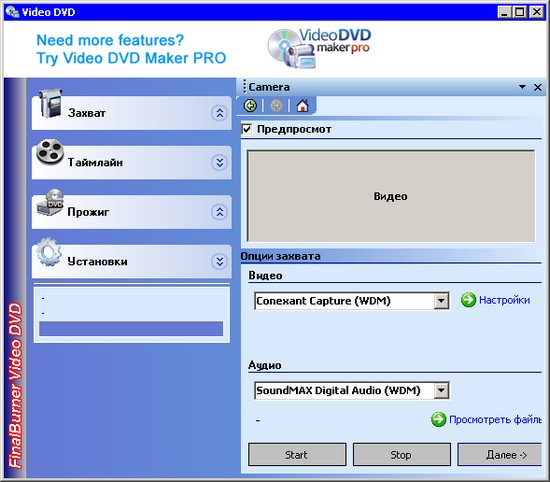The image size is (550, 482).
Task: Click the VideoDVD maker pro logo
Action: pyautogui.click(x=319, y=48)
